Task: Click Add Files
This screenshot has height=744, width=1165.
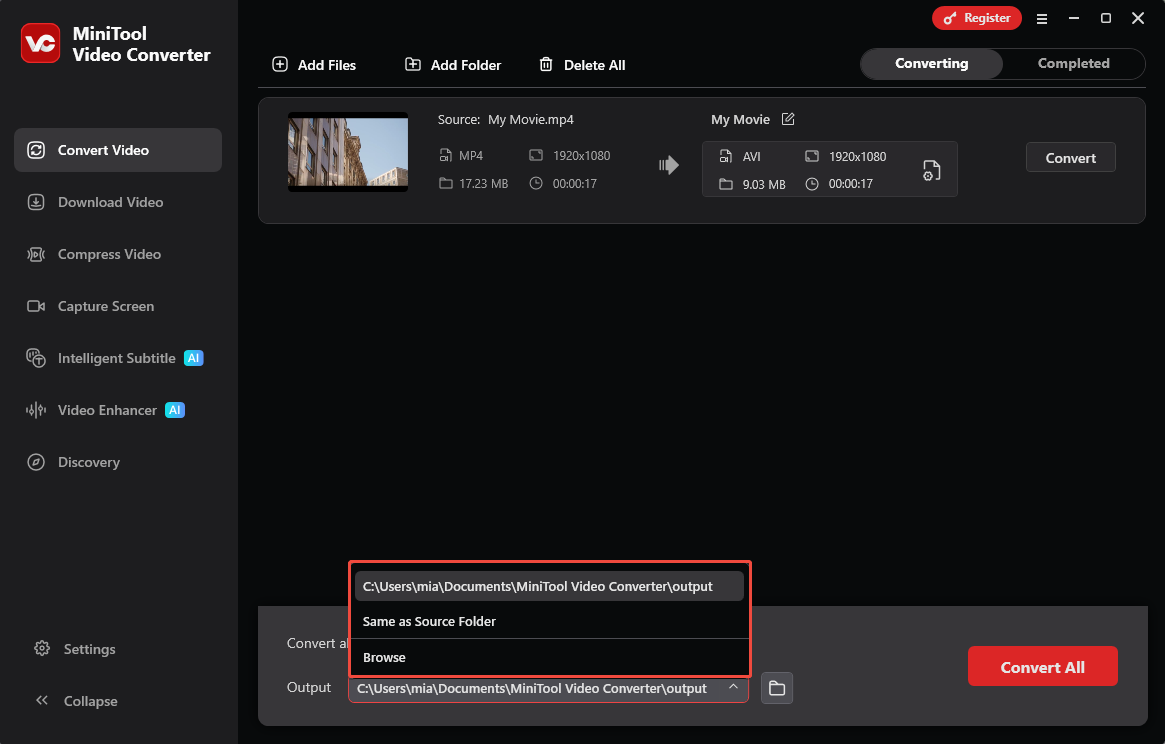Action: point(314,65)
